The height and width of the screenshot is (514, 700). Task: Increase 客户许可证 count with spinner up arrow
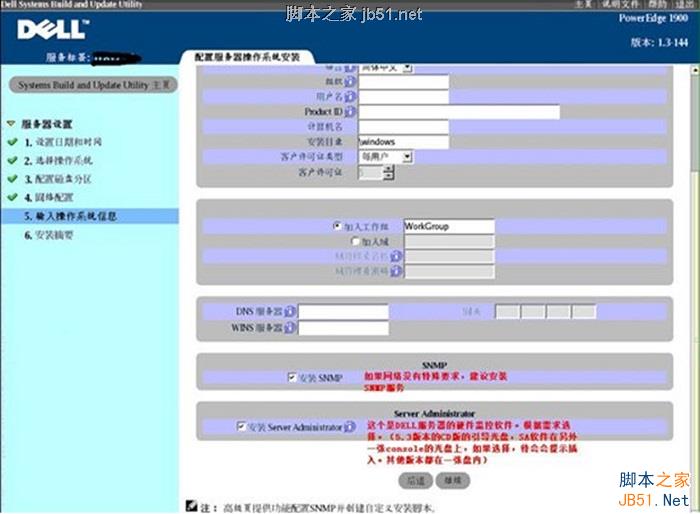(x=389, y=169)
